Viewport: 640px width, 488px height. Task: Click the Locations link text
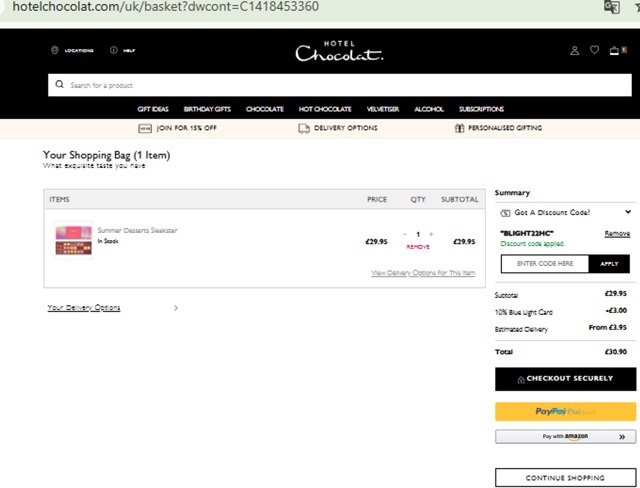coord(79,51)
